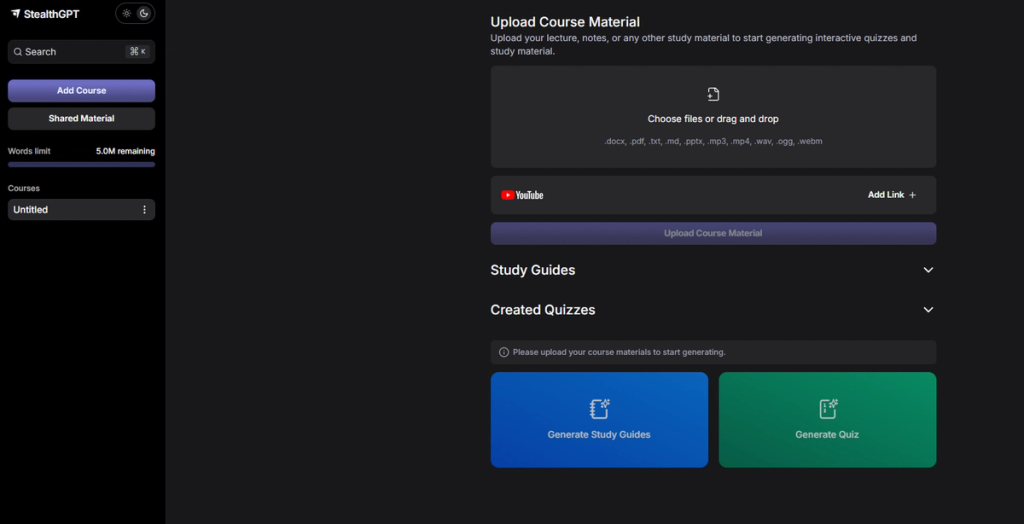
Task: Click the 'Upload Course Material' heading
Action: (565, 22)
